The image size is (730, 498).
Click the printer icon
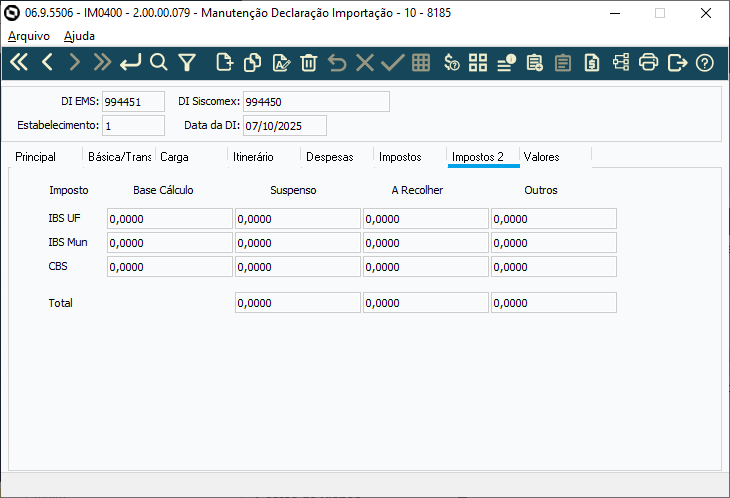[x=648, y=62]
